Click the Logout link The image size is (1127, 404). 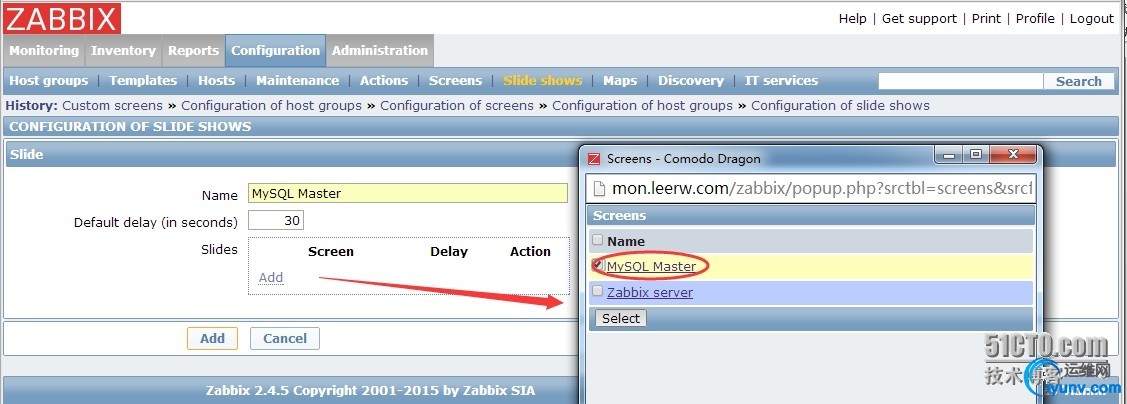(1091, 19)
